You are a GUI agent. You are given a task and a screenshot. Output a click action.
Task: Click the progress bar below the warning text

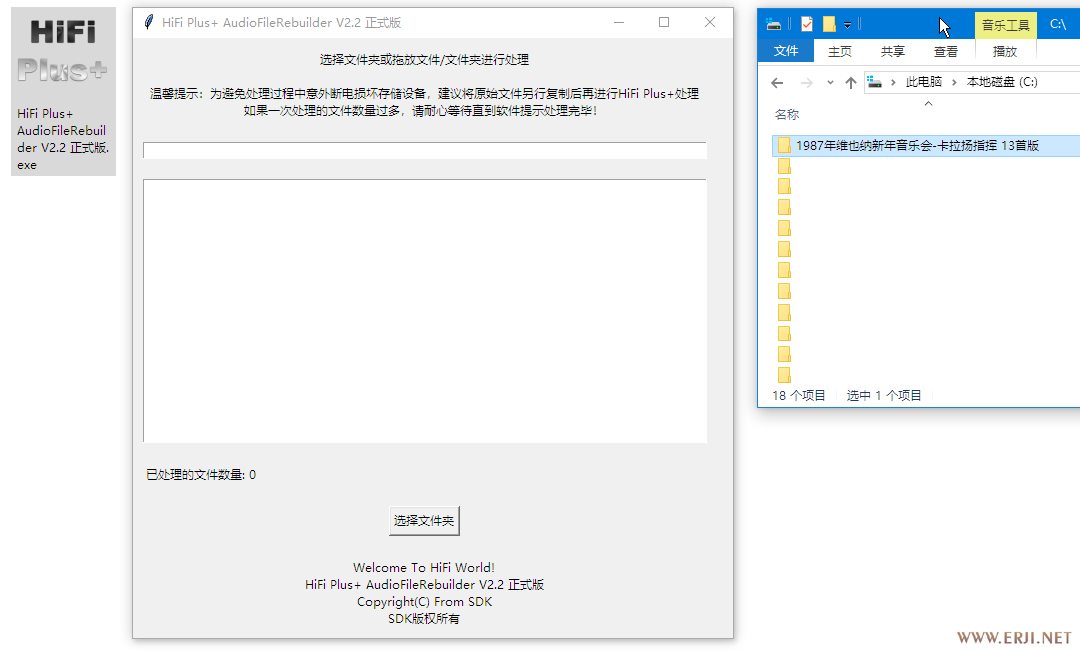(x=424, y=151)
